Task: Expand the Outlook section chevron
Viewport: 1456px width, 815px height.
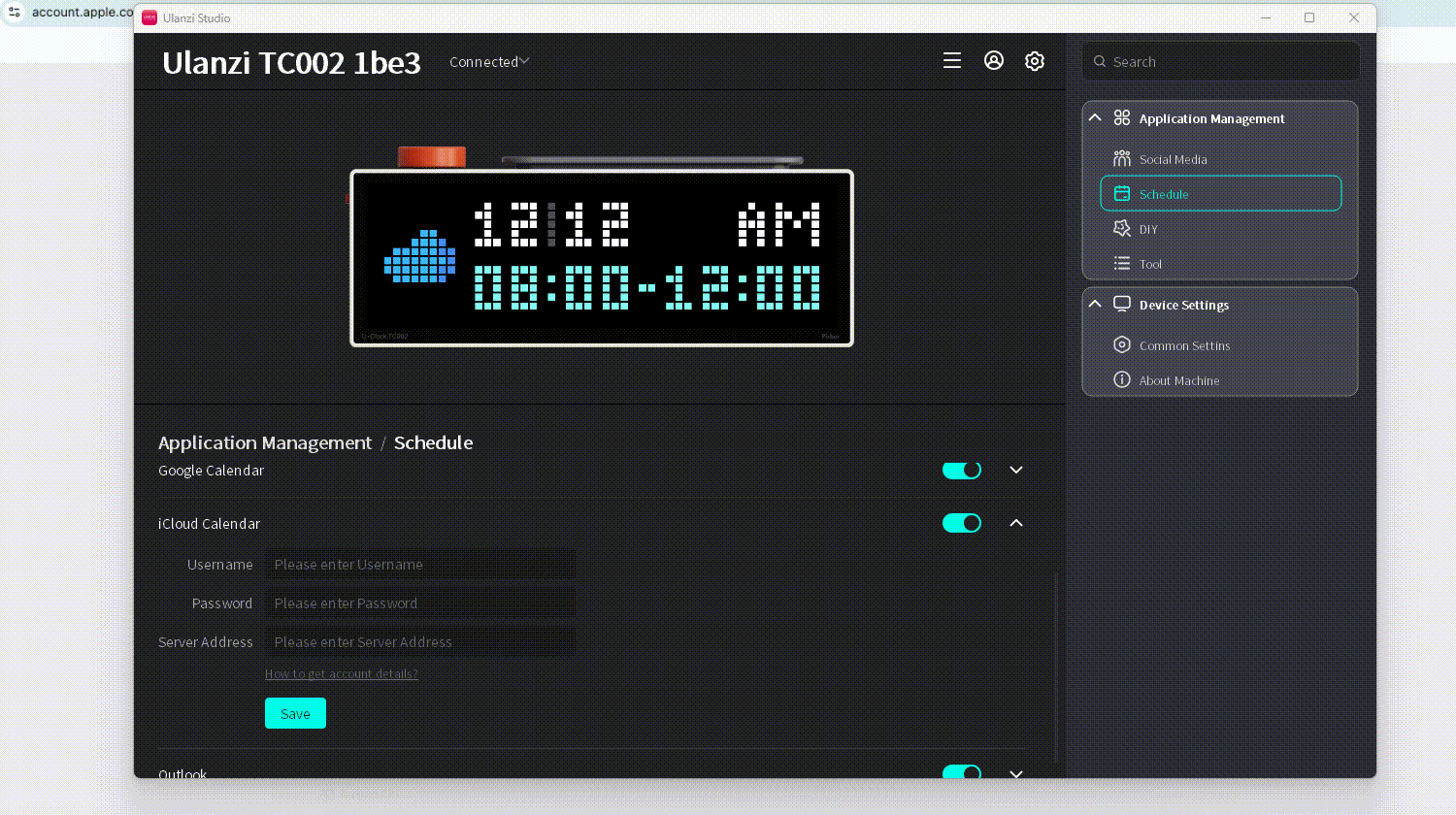Action: pos(1016,773)
